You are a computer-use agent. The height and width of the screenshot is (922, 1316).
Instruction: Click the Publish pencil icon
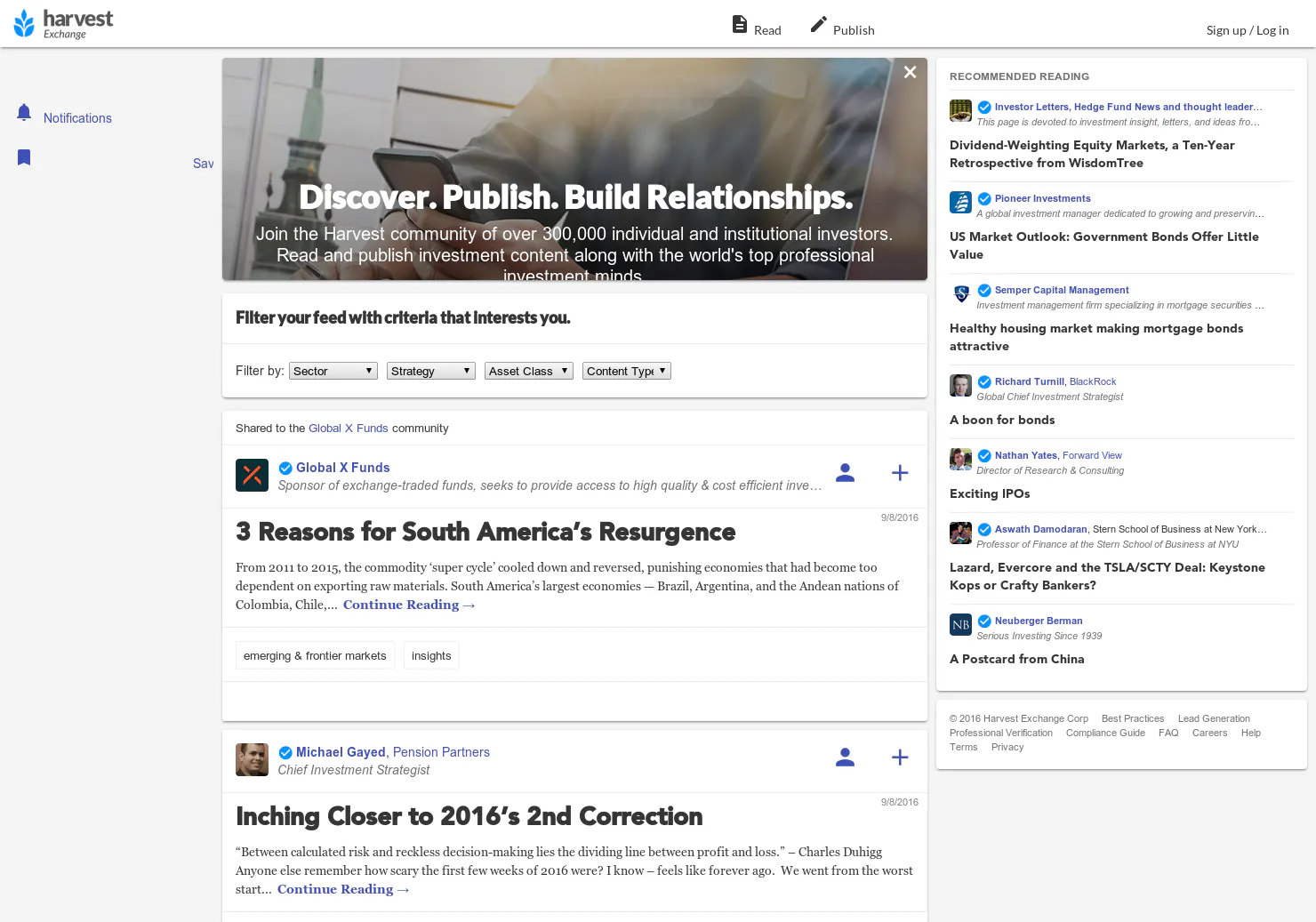point(819,24)
